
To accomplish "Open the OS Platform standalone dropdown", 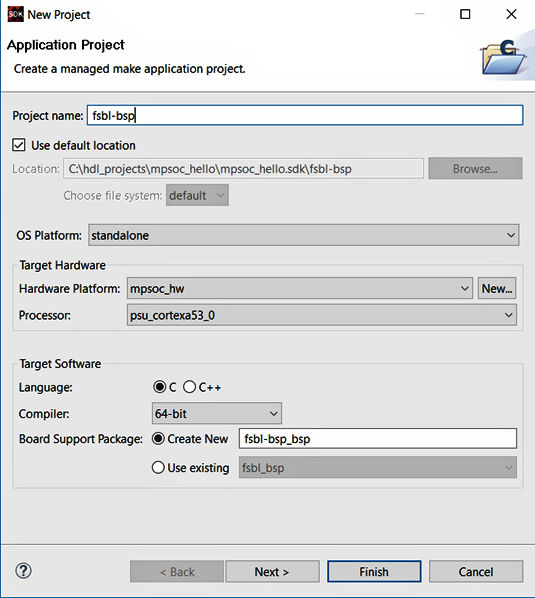I will pyautogui.click(x=304, y=235).
